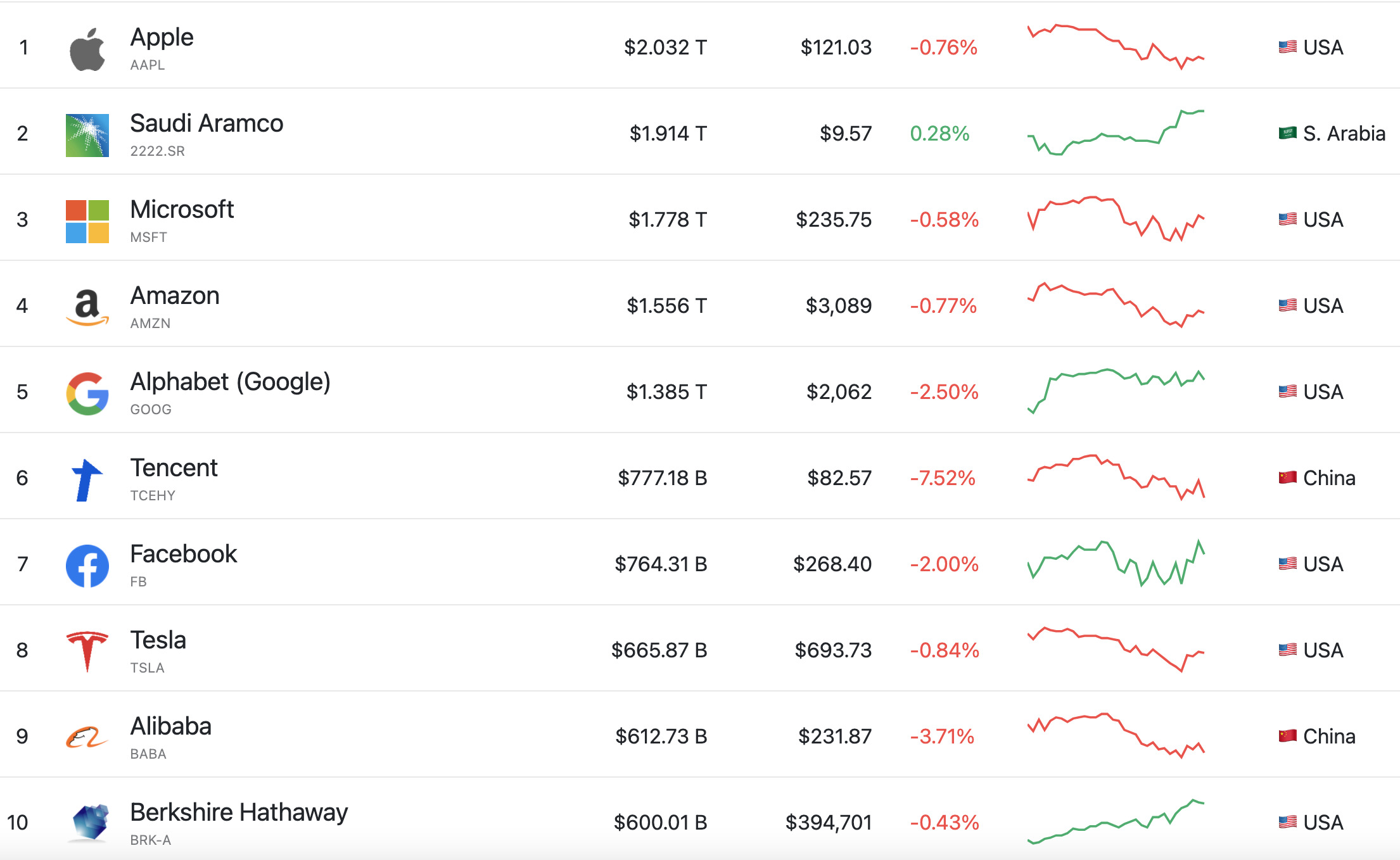Screen dimensions: 1400x860
Task: View Saudi Aramco's green price sparkline
Action: pyautogui.click(x=1116, y=133)
